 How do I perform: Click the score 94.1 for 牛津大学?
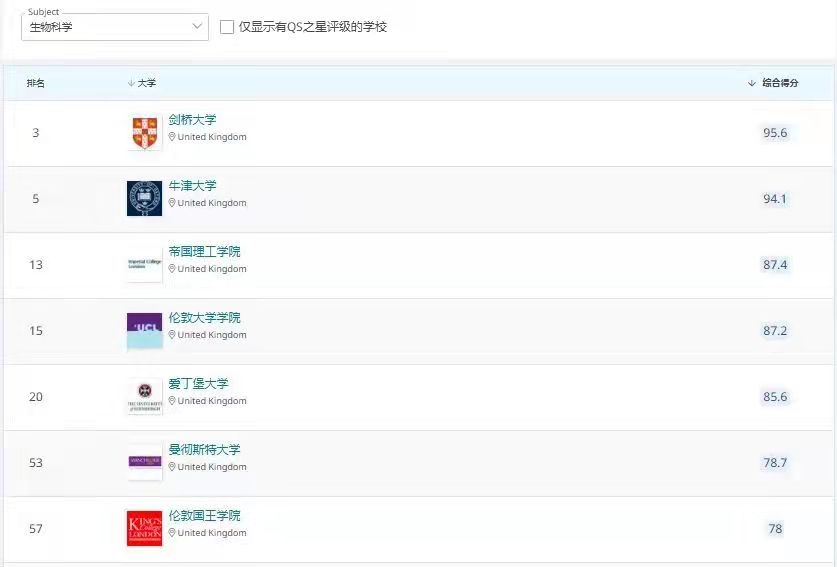point(775,199)
